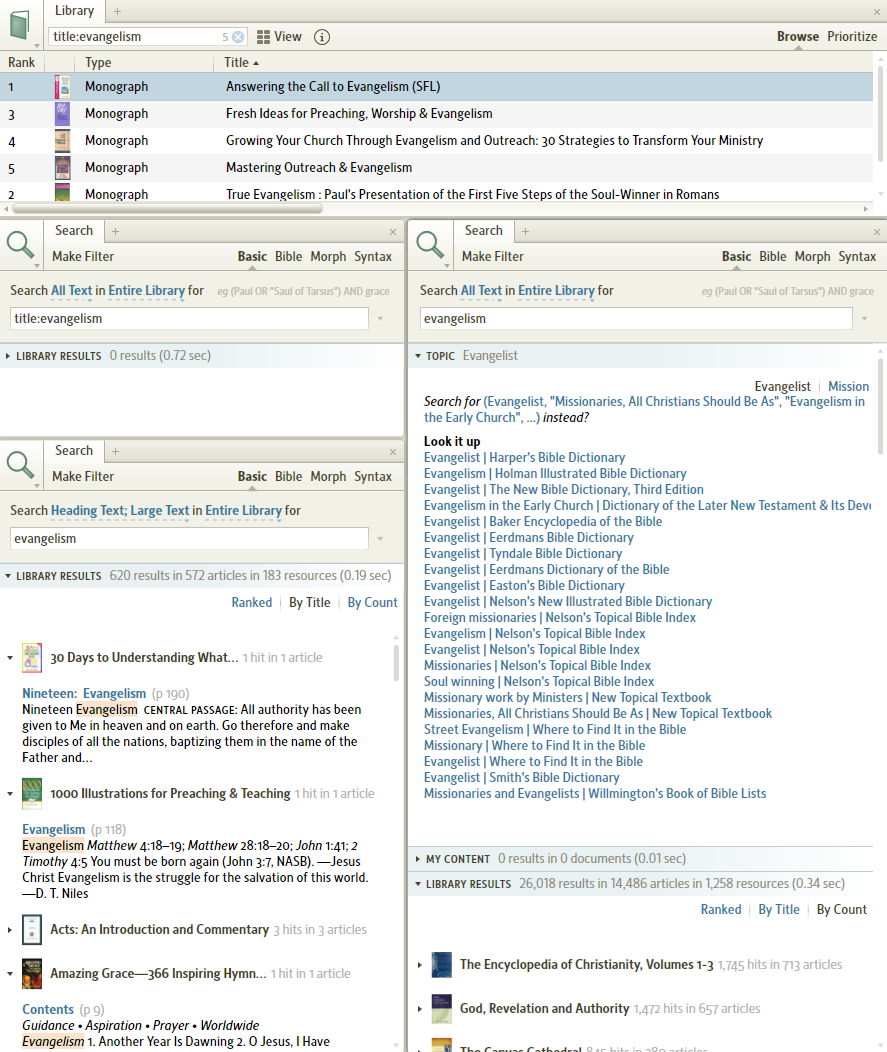Open Street Evangelism in Where to Find It

555,730
